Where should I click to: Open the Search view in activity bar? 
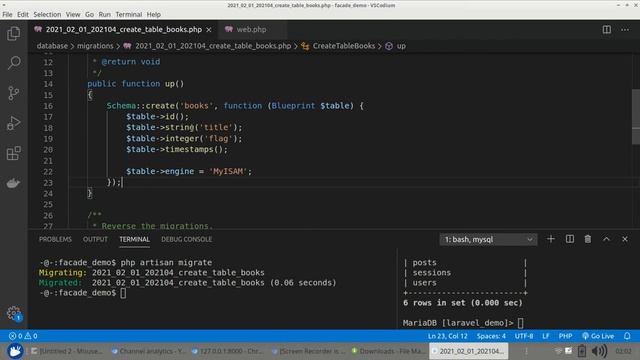13,63
